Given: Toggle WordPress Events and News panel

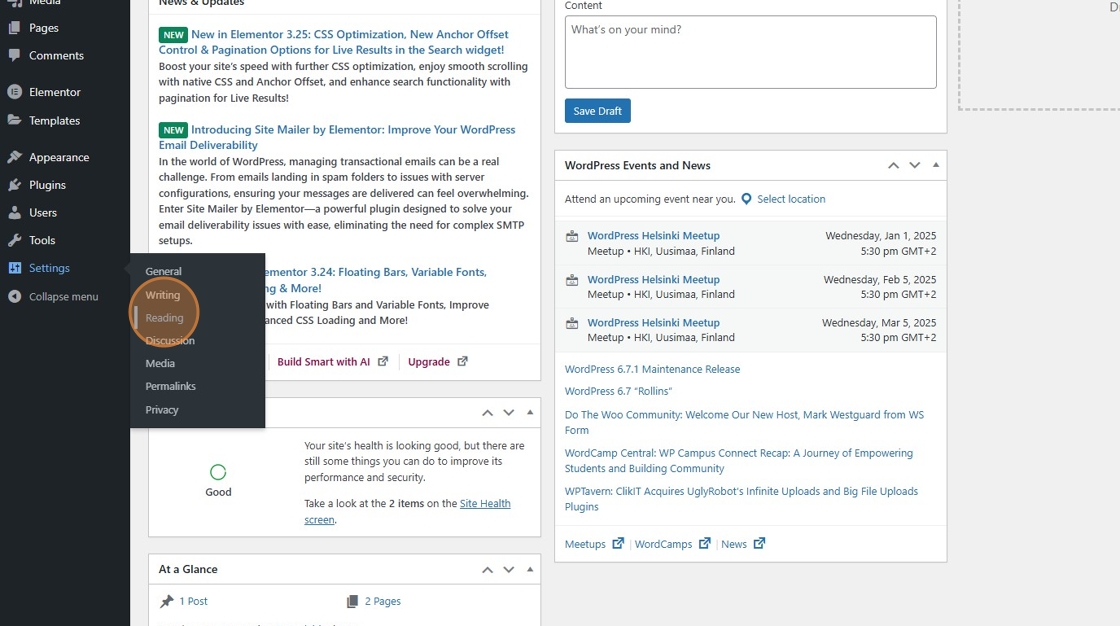Looking at the screenshot, I should click(936, 165).
